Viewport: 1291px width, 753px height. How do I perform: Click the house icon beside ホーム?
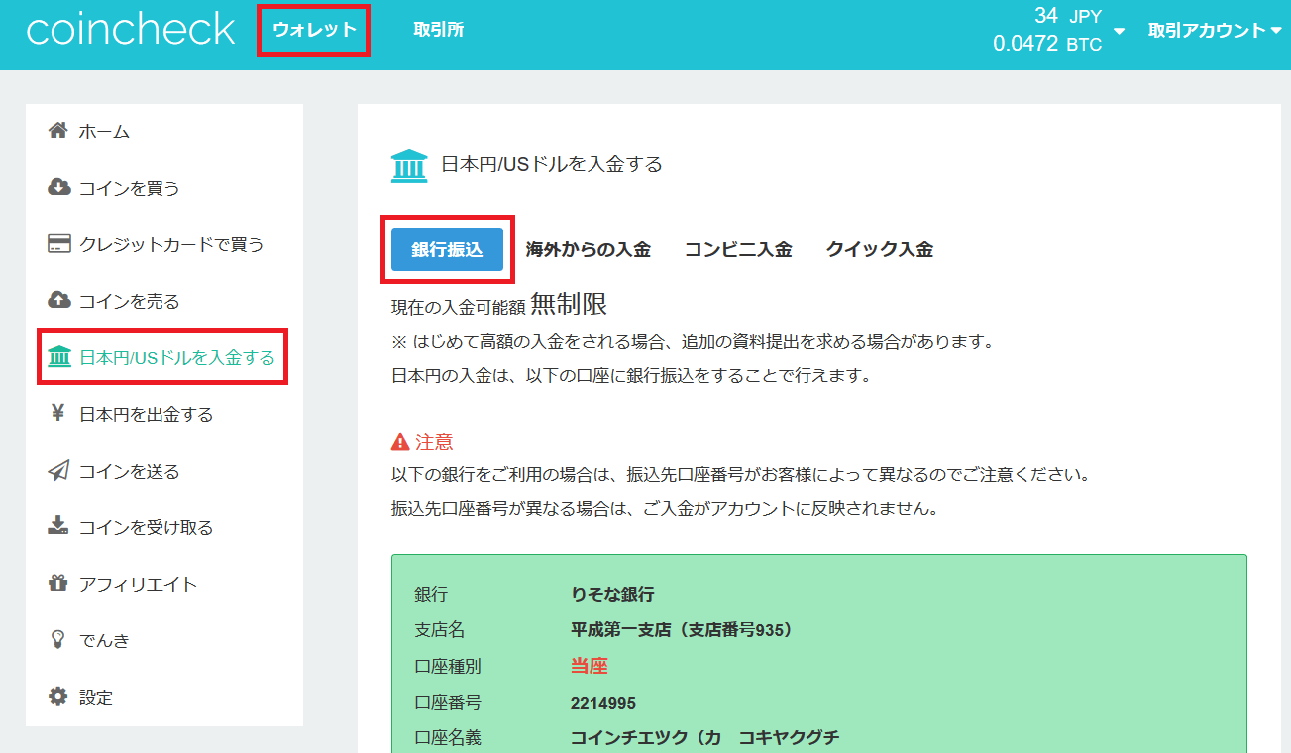pos(58,131)
